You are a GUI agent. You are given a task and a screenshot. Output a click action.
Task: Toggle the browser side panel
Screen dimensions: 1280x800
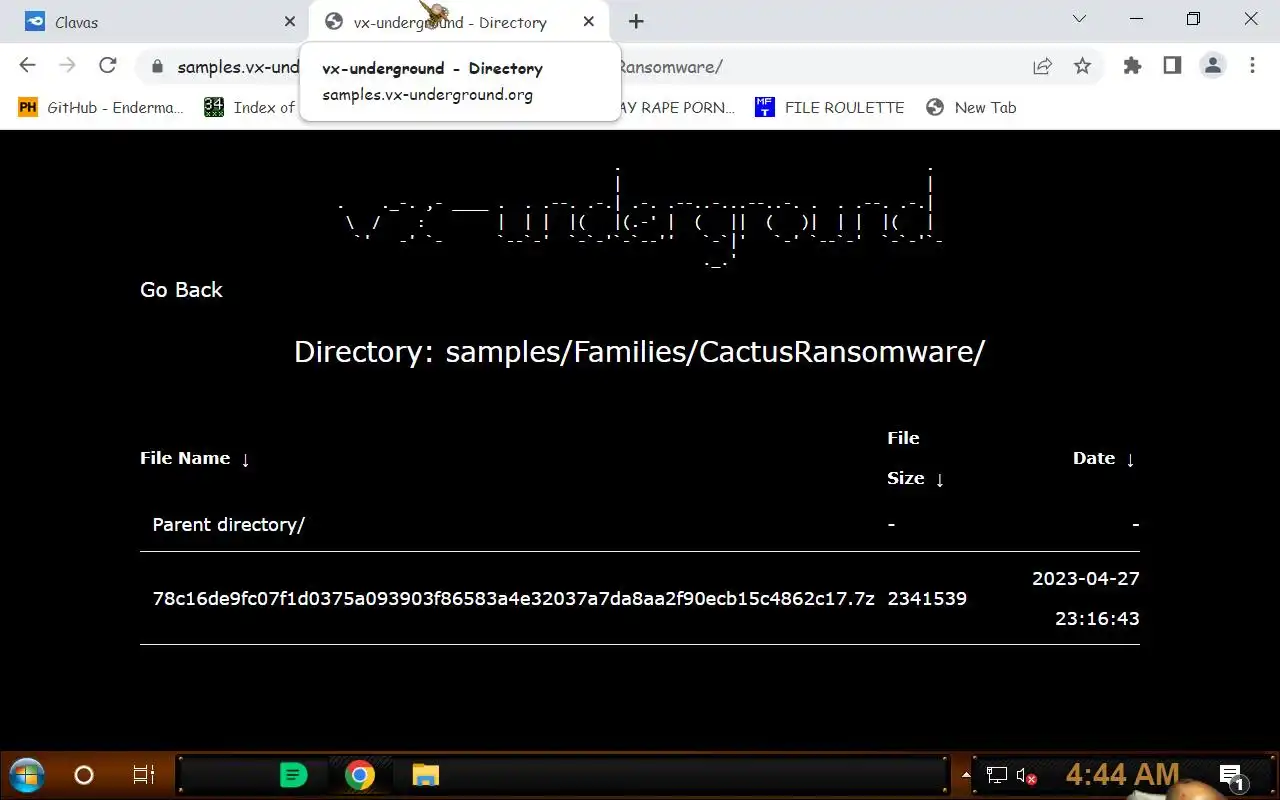pos(1172,66)
